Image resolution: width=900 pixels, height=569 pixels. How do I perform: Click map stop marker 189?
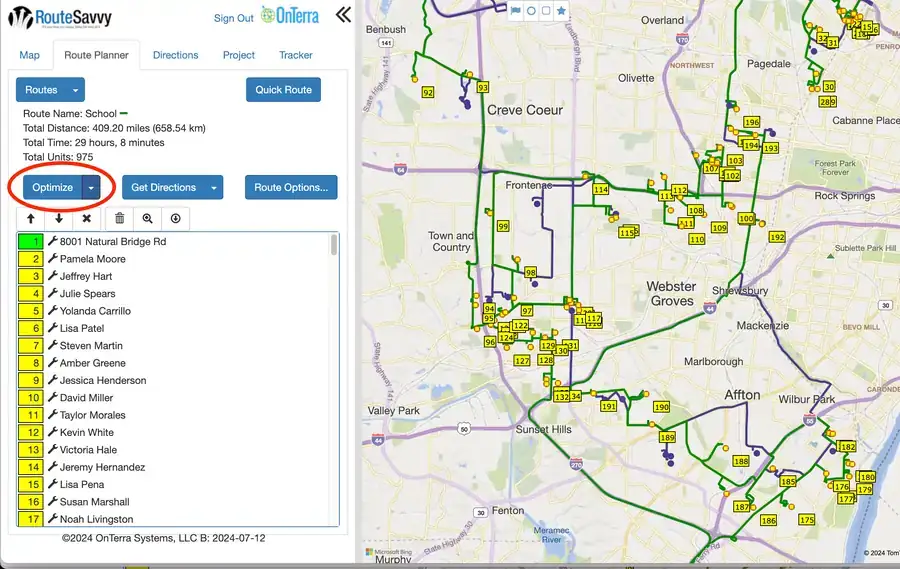(x=667, y=437)
